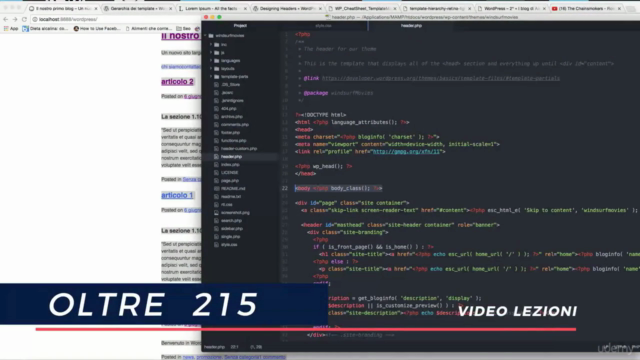This screenshot has width=640, height=360.
Task: Click the screenshot.png image file icon
Action: tap(216, 213)
